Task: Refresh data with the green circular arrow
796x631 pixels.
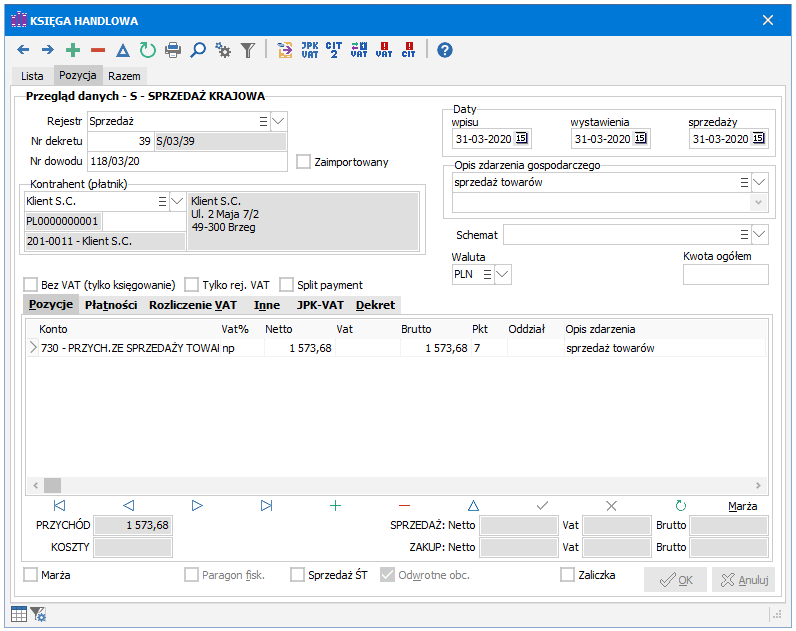Action: click(x=148, y=50)
